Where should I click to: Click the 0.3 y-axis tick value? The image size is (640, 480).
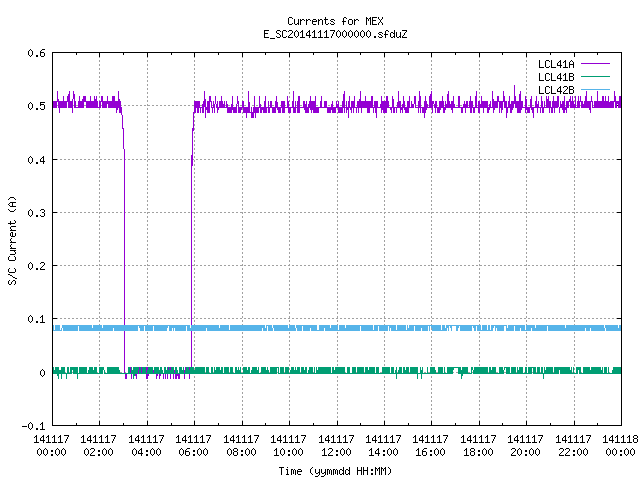[x=36, y=213]
